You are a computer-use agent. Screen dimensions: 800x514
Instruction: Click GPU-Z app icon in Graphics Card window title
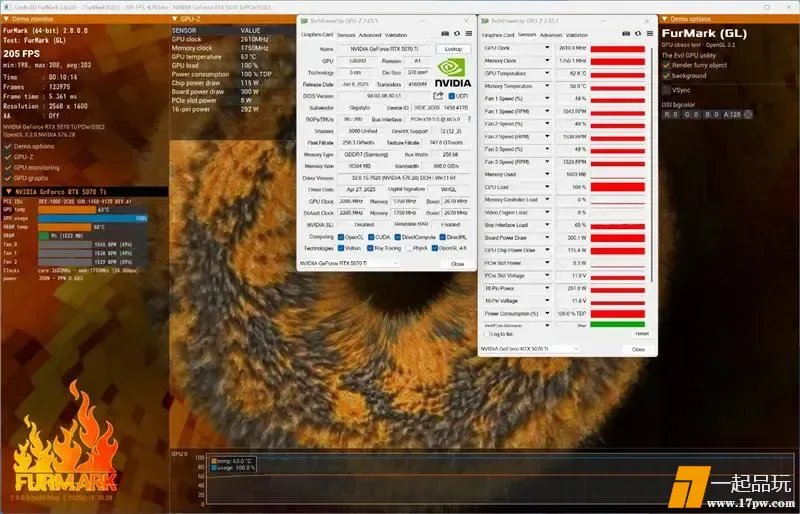305,21
